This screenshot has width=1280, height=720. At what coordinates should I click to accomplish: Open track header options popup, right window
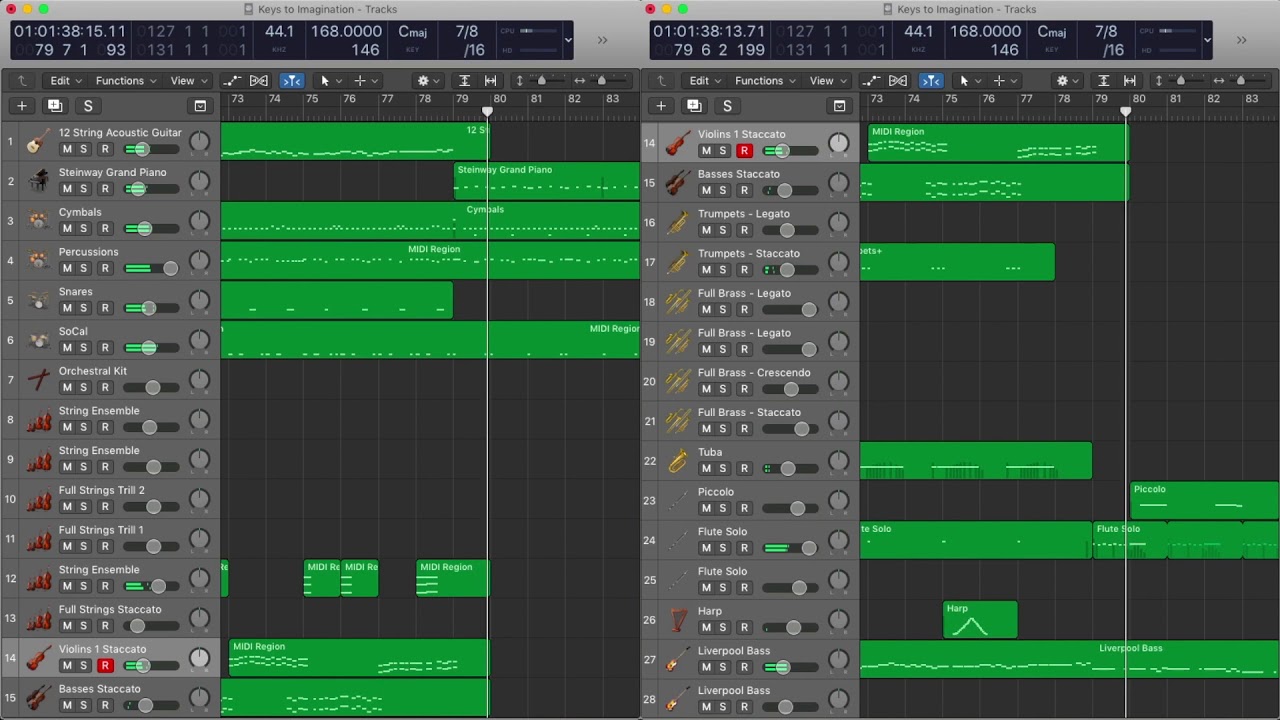pos(840,106)
